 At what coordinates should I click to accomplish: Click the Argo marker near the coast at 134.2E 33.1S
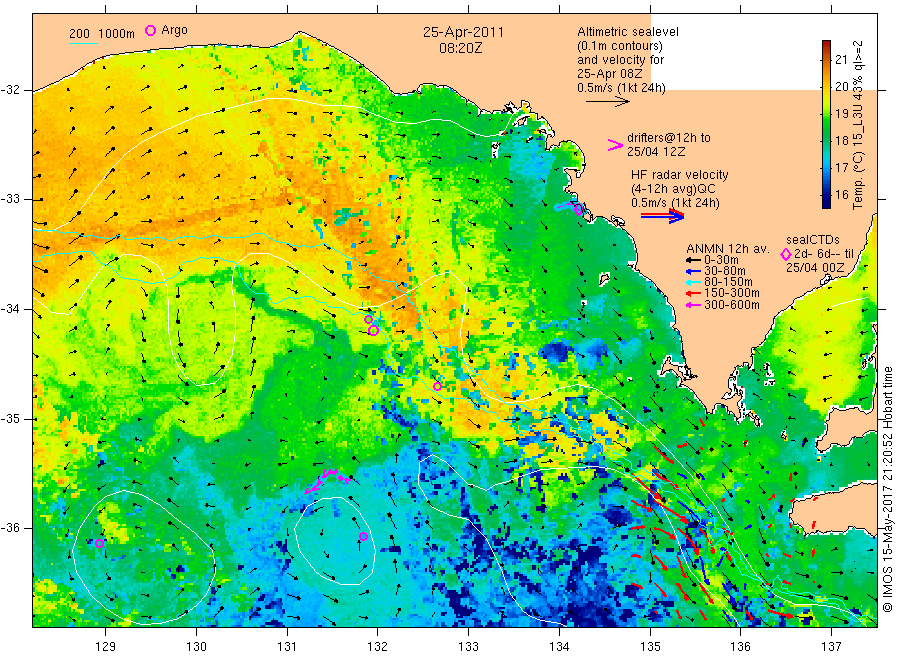(x=579, y=211)
